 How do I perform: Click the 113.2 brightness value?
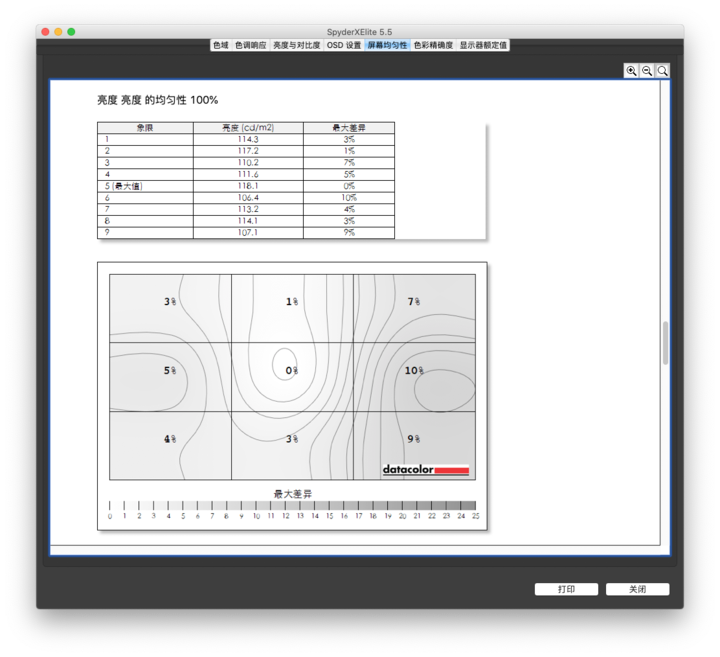(248, 209)
